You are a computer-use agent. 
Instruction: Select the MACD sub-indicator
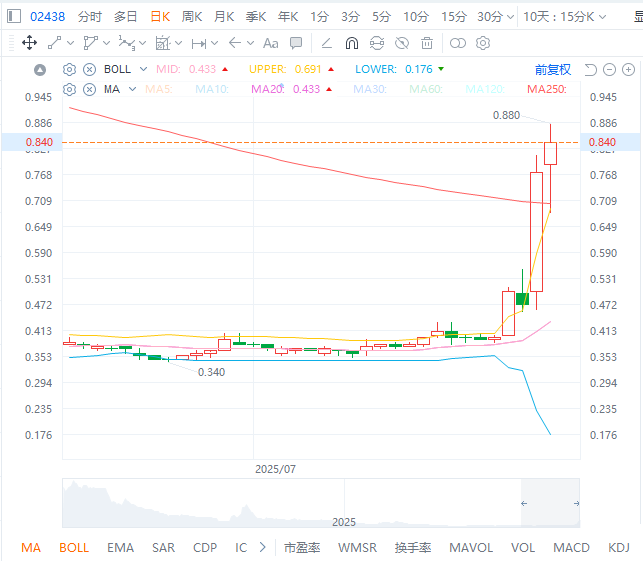tap(571, 547)
